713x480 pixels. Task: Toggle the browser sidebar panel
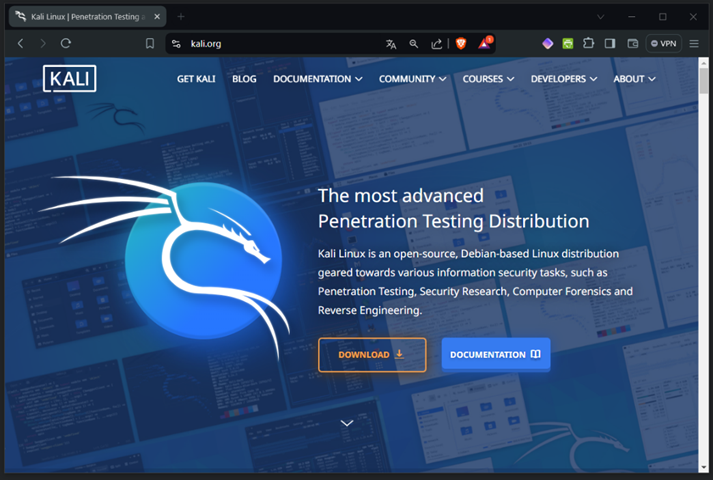[610, 44]
